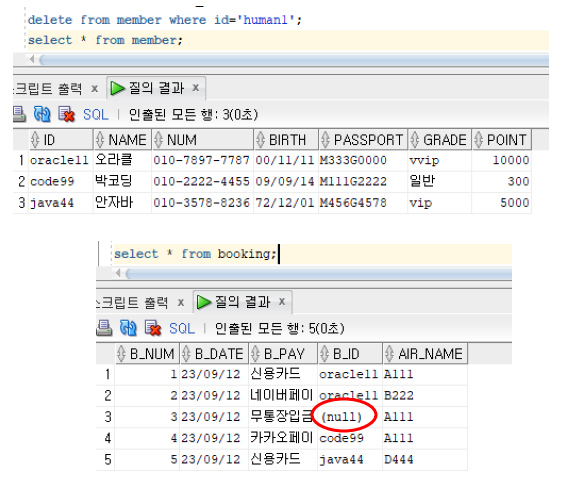Screen dimensions: 564x488
Task: Select the oracle11 cell in member ID column
Action: click(60, 160)
